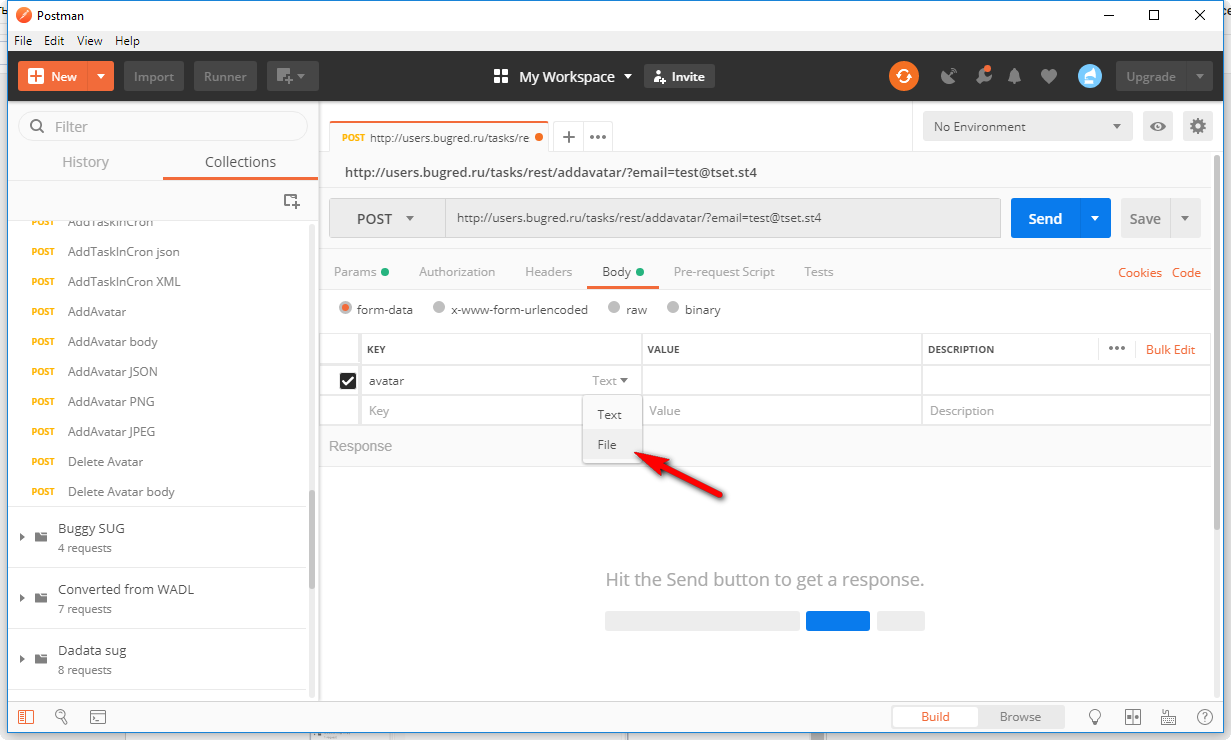Open Bootcamp lightbulb icon
Screen dimensions: 1231x740
tap(1095, 717)
